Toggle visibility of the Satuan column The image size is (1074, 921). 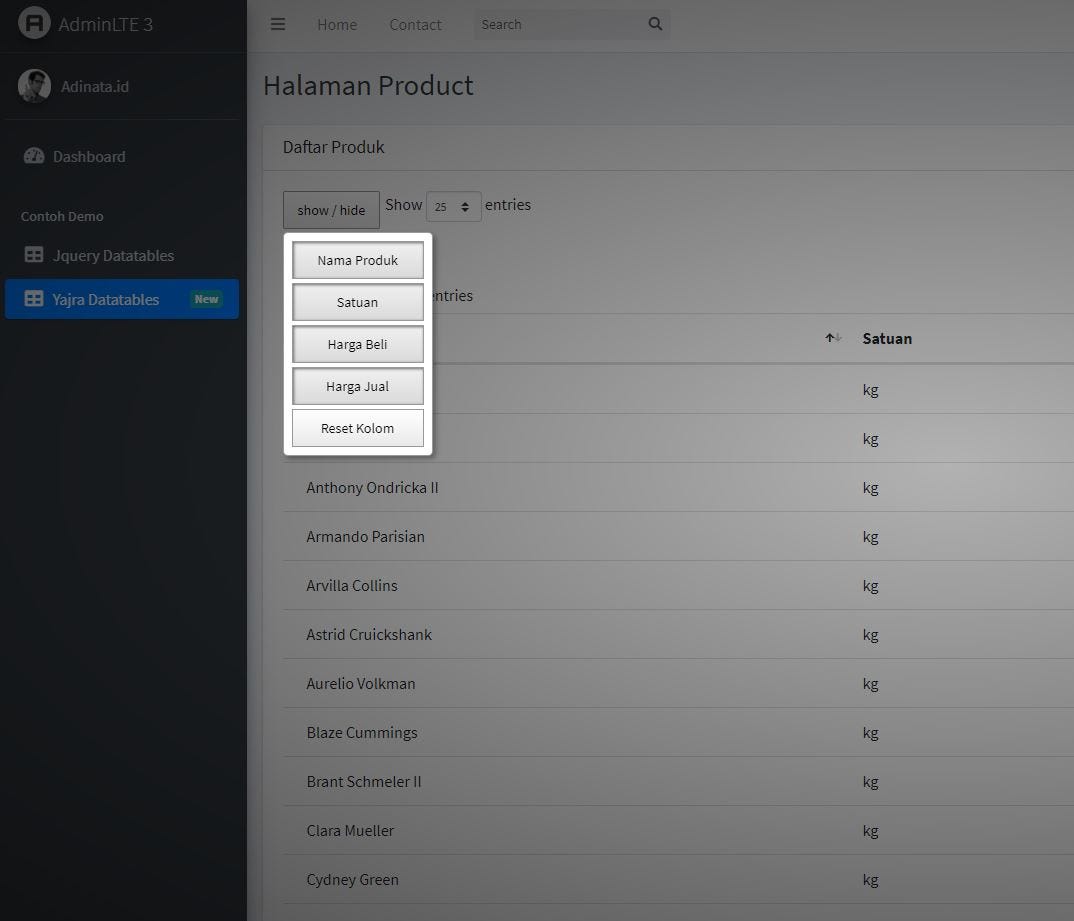[x=357, y=302]
